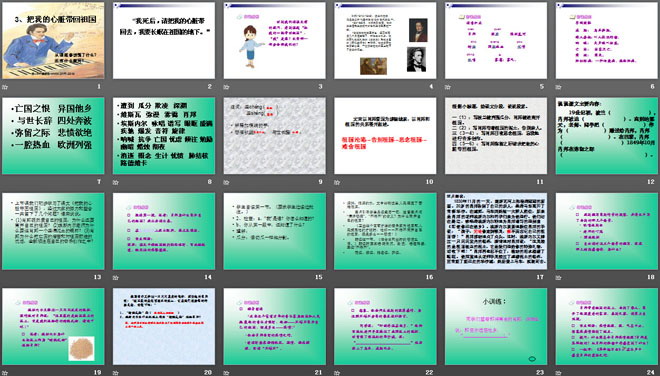Click the animation star under slide 14
Screen dimensions: 660x376
[116, 277]
